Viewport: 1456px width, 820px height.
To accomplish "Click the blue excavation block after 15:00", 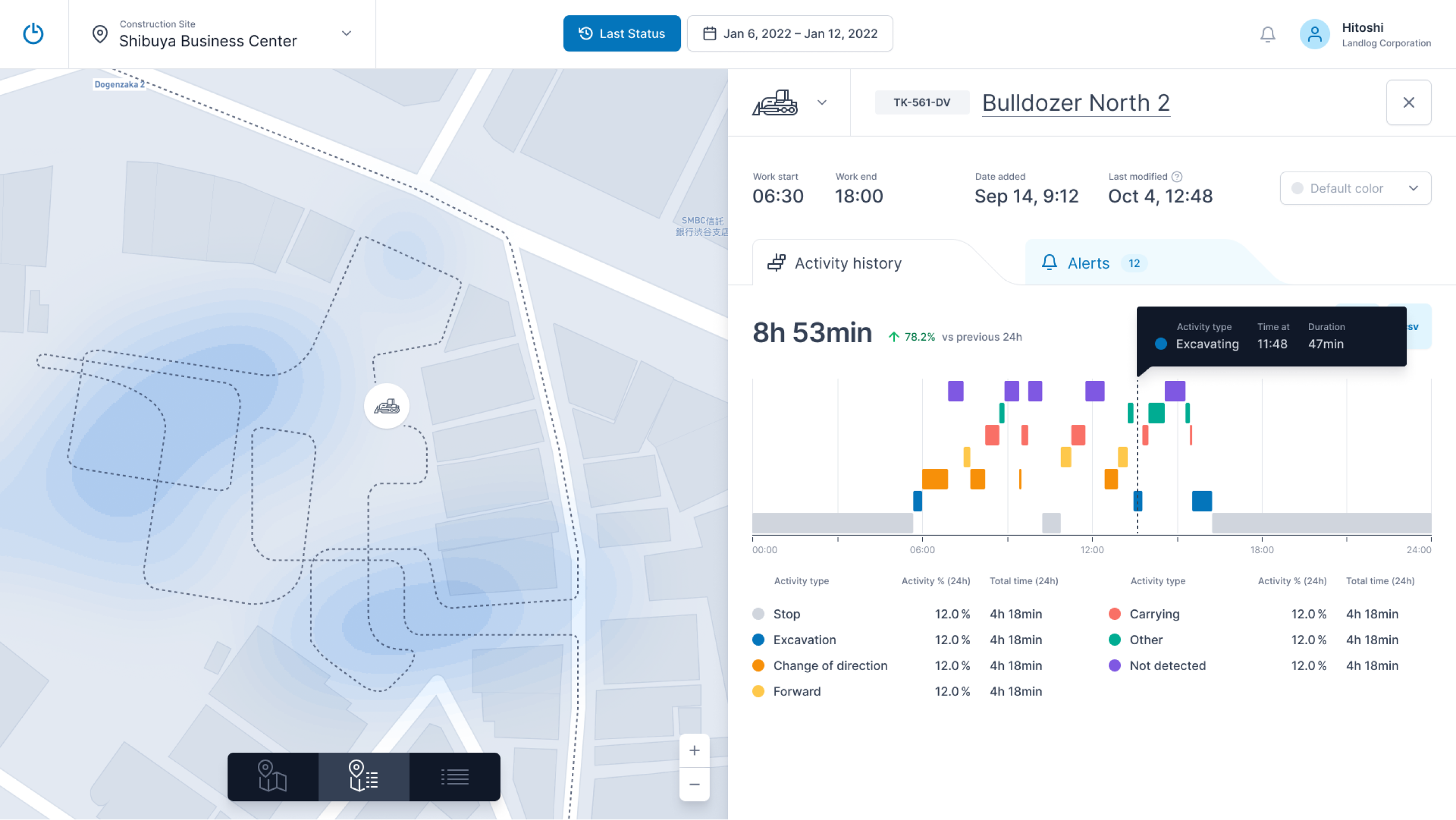I will [x=1202, y=501].
